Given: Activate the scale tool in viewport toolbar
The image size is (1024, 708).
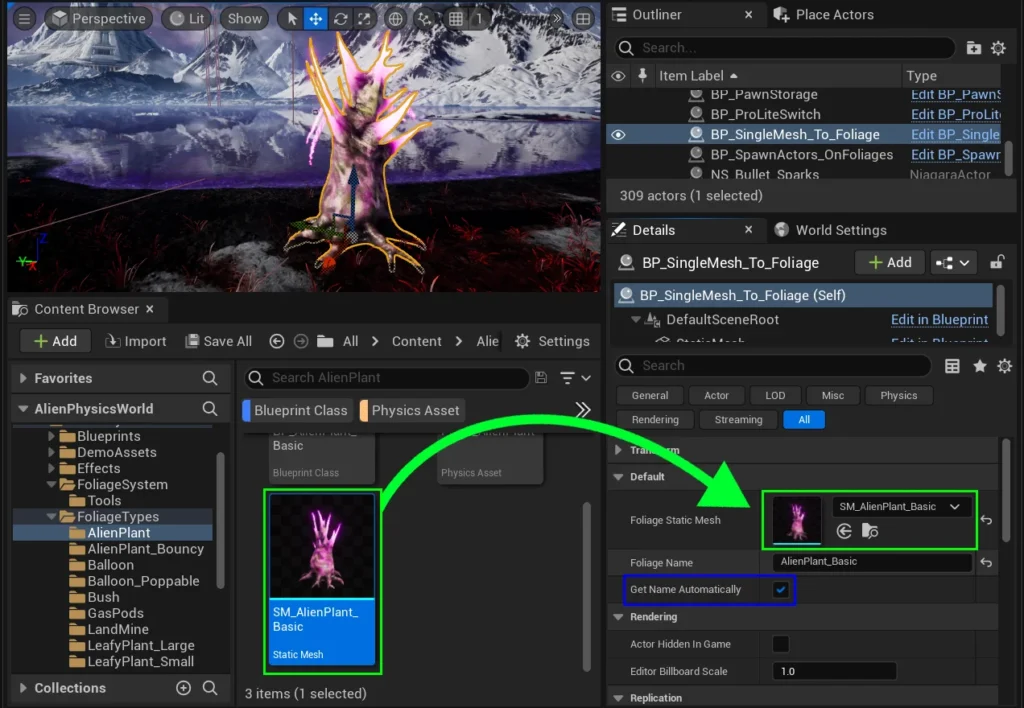Looking at the screenshot, I should click(366, 19).
